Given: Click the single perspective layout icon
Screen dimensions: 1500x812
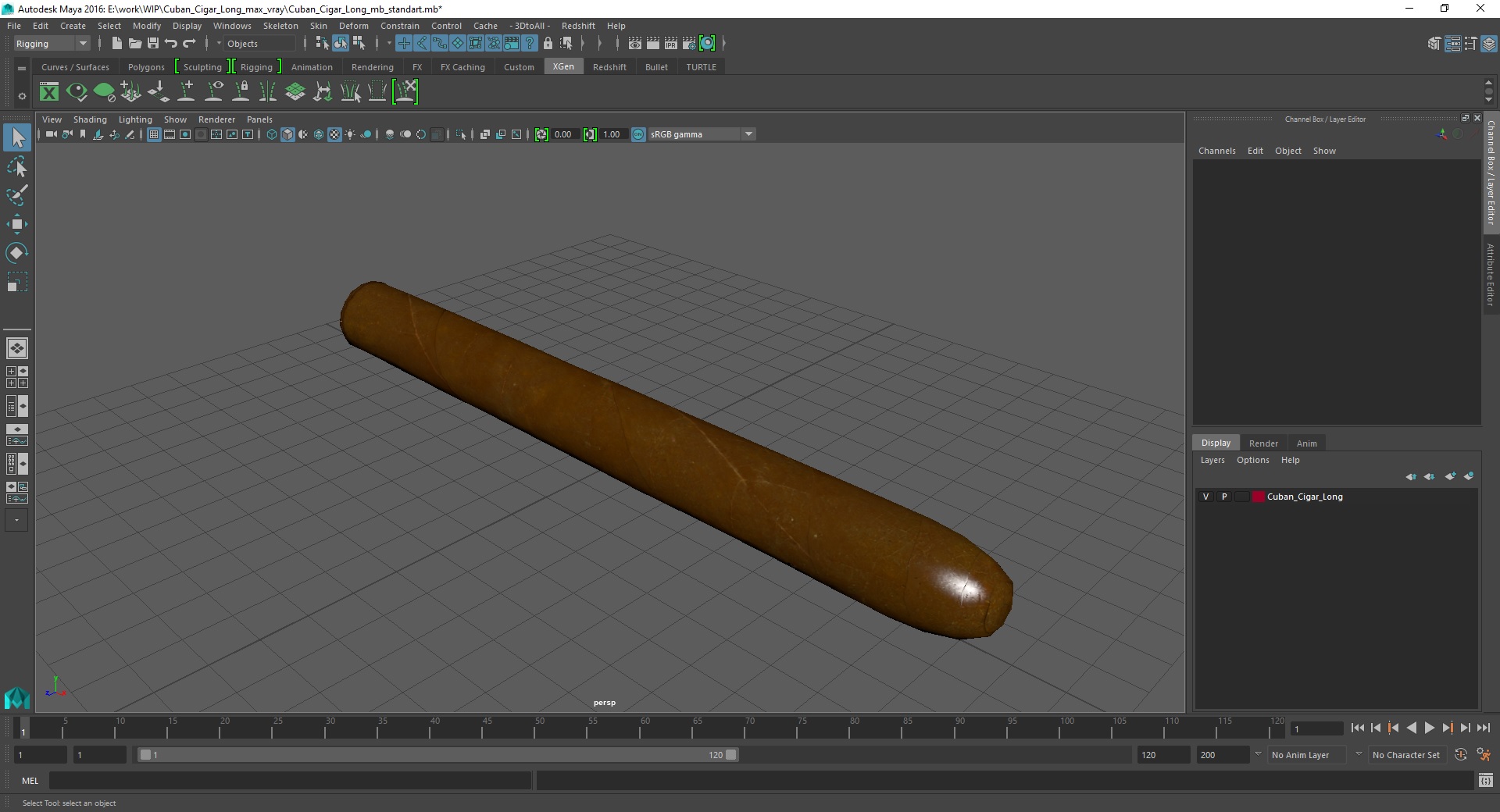Looking at the screenshot, I should tap(17, 348).
